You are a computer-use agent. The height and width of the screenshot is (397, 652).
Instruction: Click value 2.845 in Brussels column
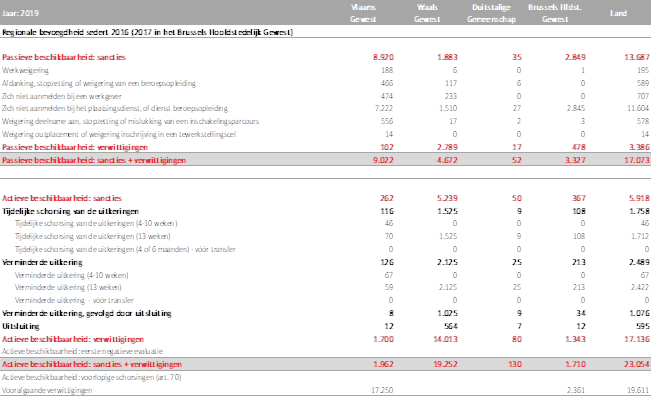tap(575, 108)
